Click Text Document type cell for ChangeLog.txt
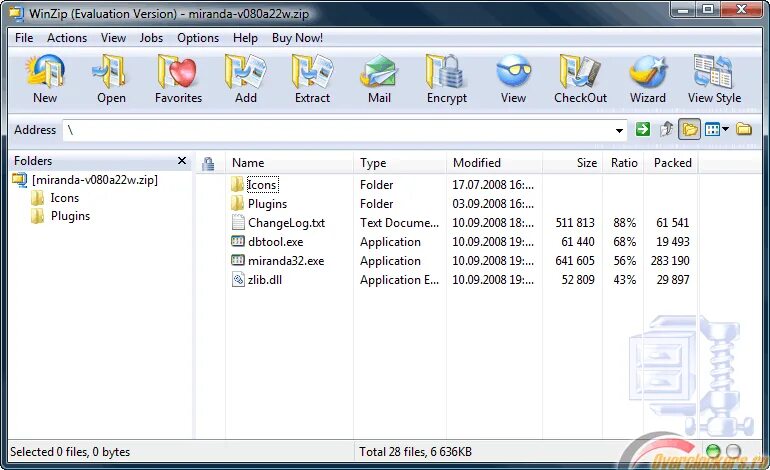Viewport: 770px width, 470px height. coord(399,223)
